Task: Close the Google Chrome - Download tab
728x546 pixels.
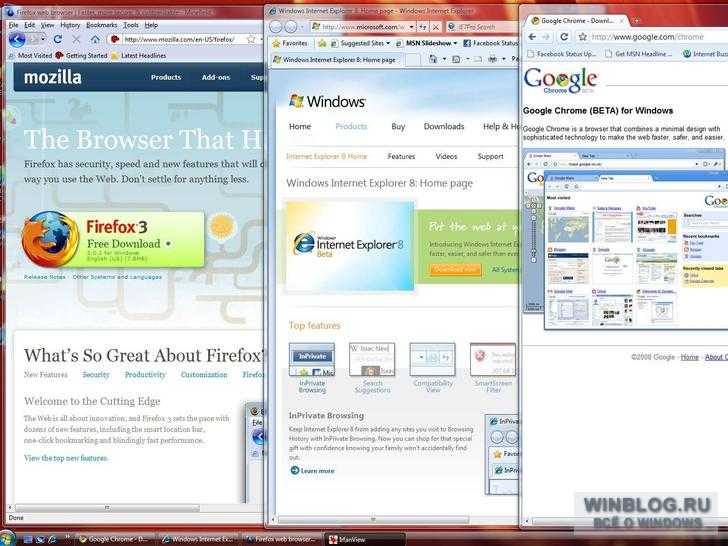Action: (x=622, y=21)
